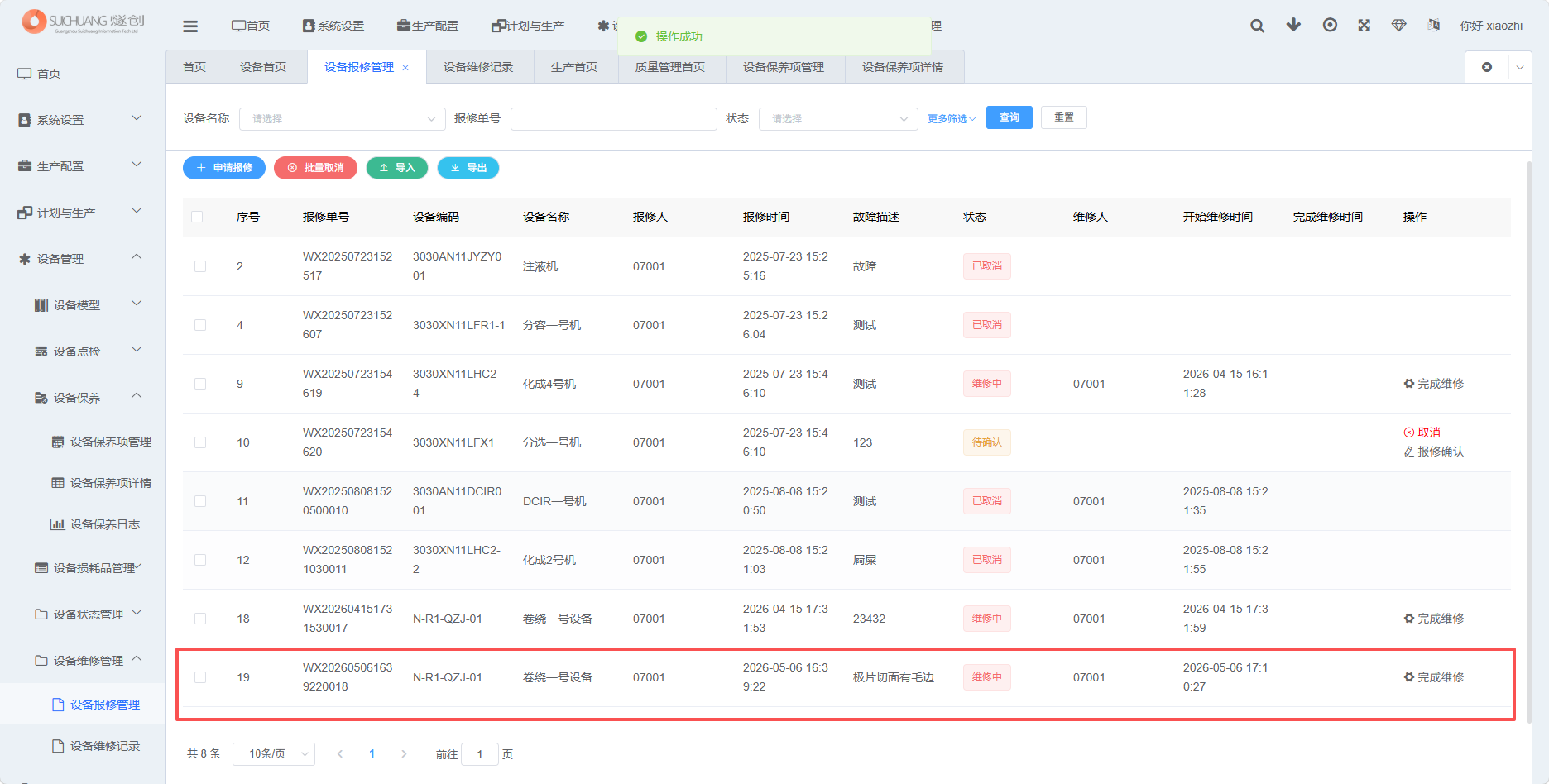Click the 设备维修记录 file icon in sidebar

pyautogui.click(x=58, y=746)
